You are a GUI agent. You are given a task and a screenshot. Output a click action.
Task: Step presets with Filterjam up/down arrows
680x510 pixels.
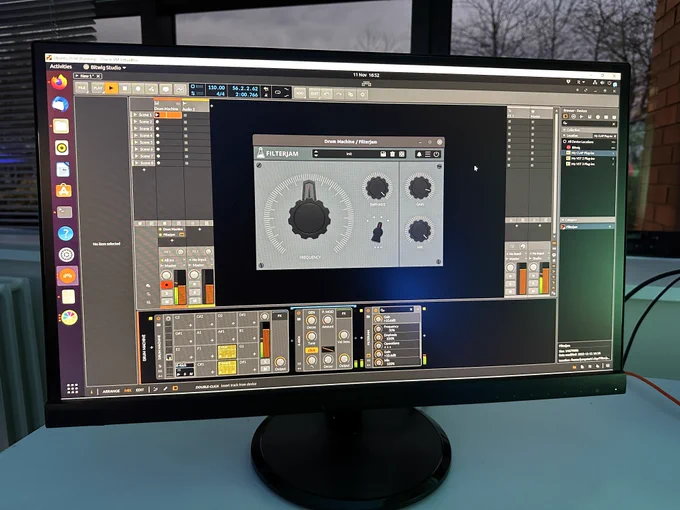(316, 154)
